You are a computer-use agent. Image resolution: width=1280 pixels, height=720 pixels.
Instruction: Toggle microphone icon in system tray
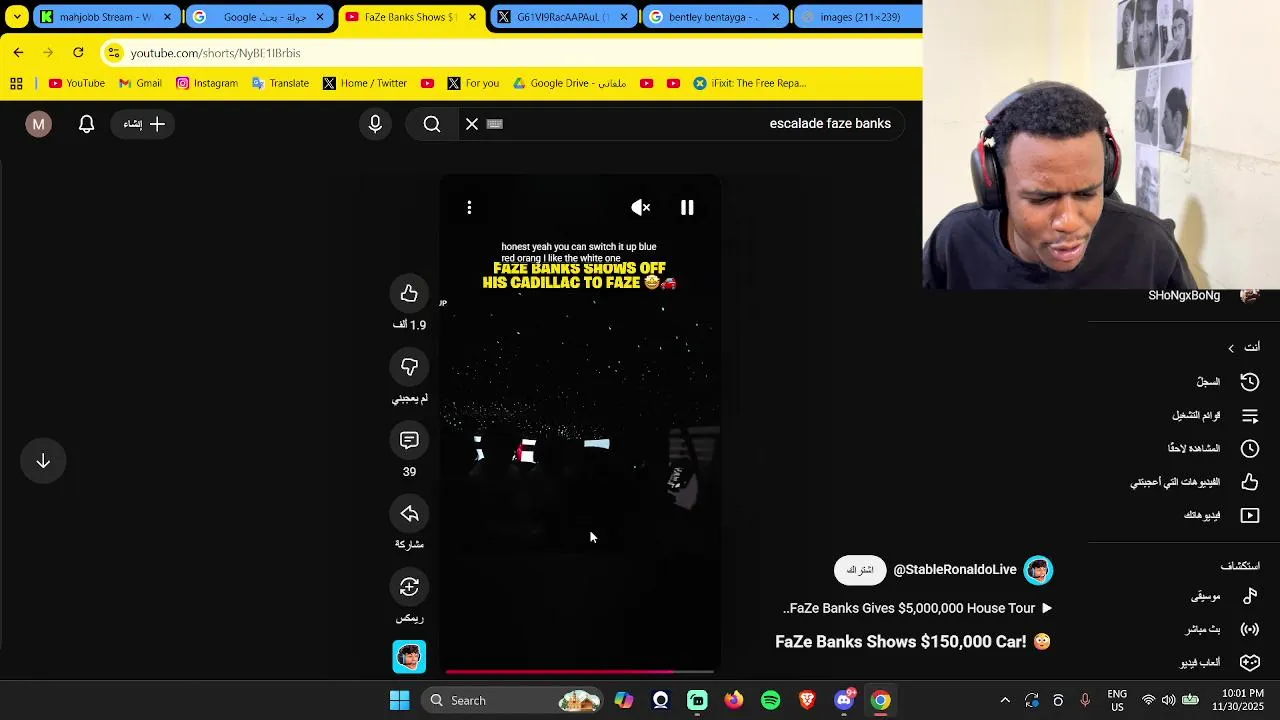coord(1085,700)
